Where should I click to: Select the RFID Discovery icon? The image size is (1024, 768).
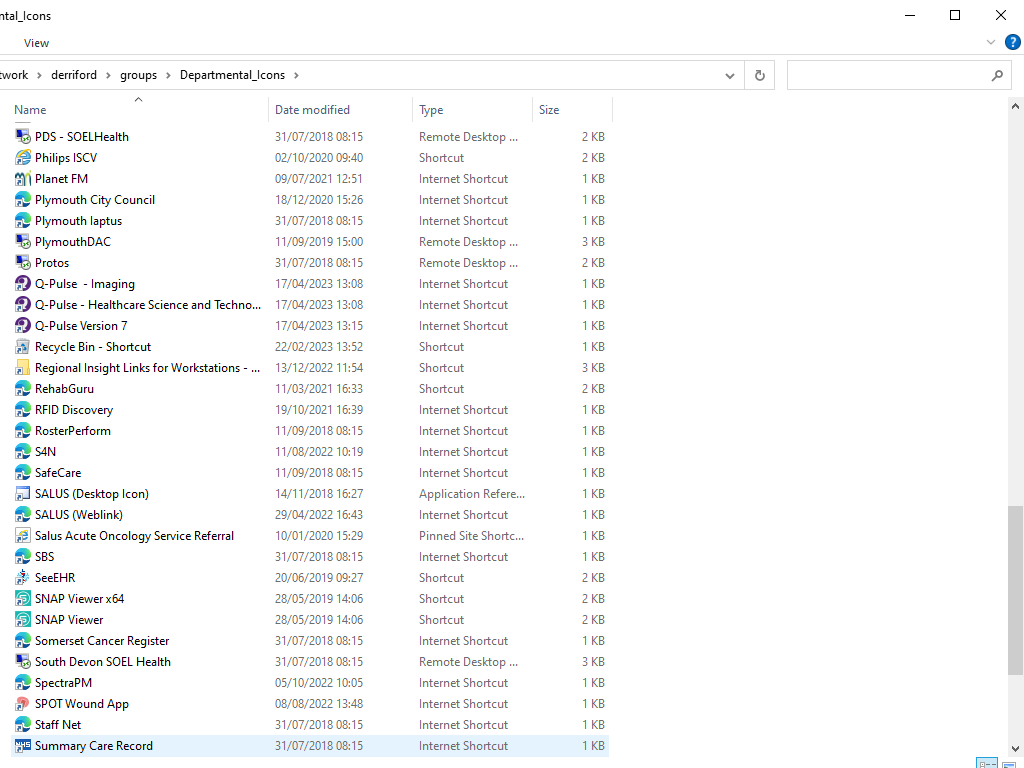23,409
